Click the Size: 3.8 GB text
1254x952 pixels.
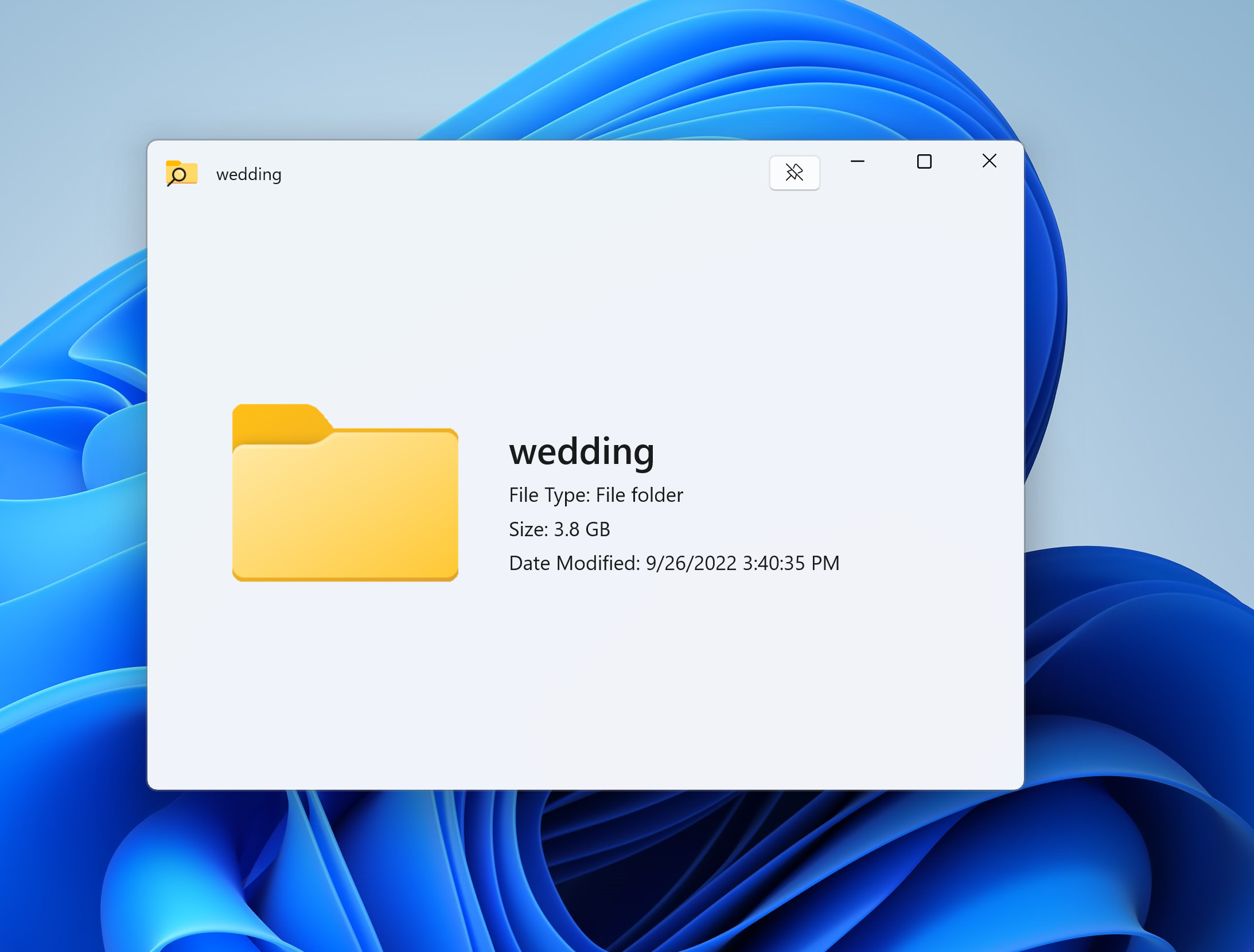click(x=559, y=529)
